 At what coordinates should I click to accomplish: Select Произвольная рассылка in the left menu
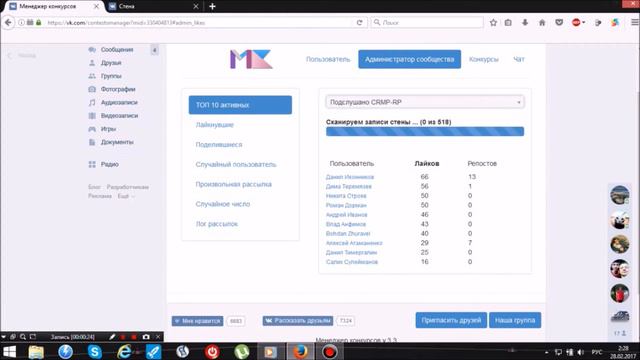pos(233,184)
